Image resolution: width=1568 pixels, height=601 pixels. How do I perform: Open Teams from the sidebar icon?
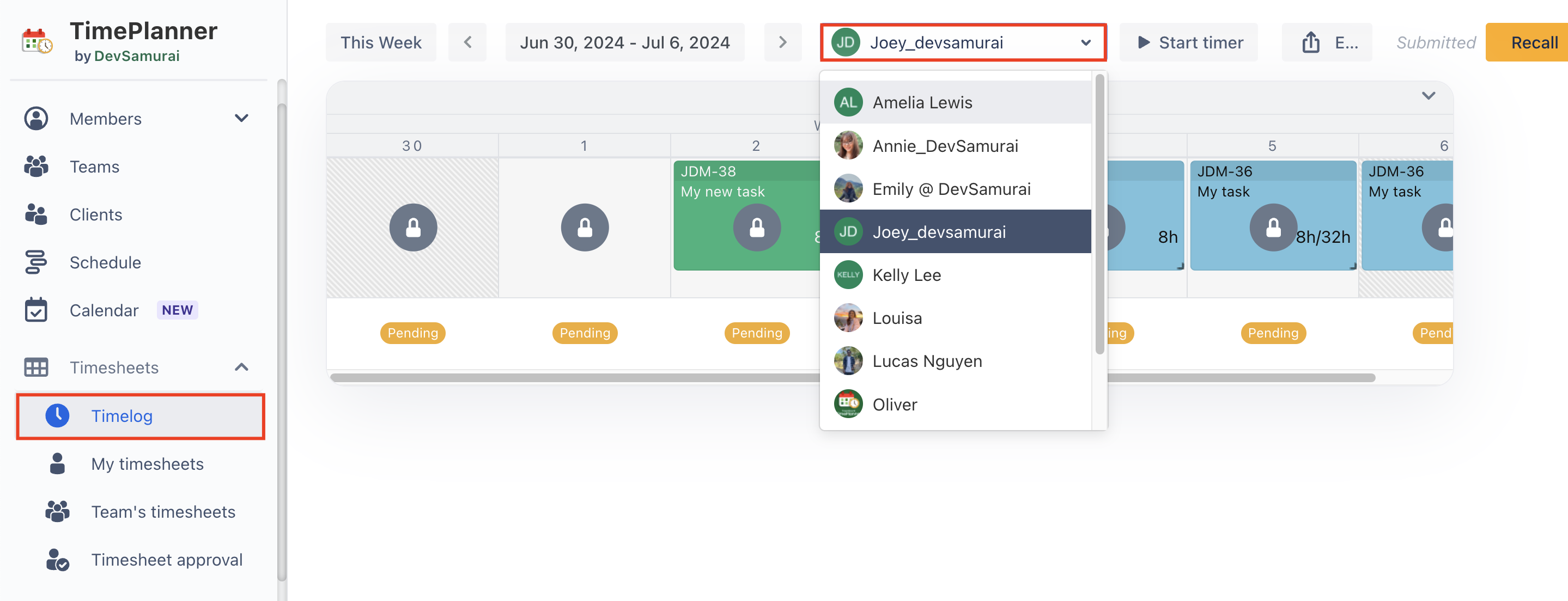(x=36, y=166)
